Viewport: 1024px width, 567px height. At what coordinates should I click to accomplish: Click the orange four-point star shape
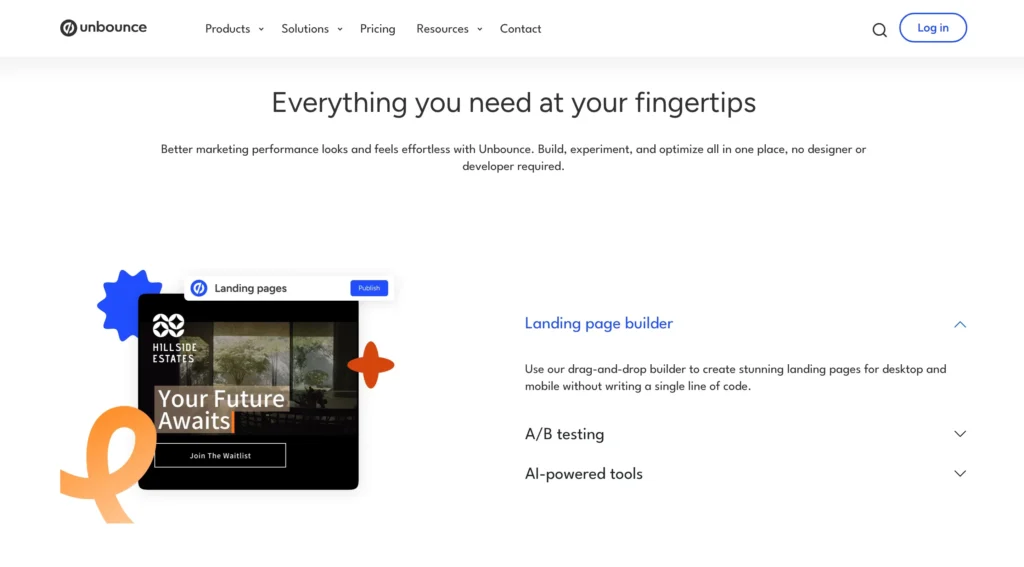click(x=371, y=365)
